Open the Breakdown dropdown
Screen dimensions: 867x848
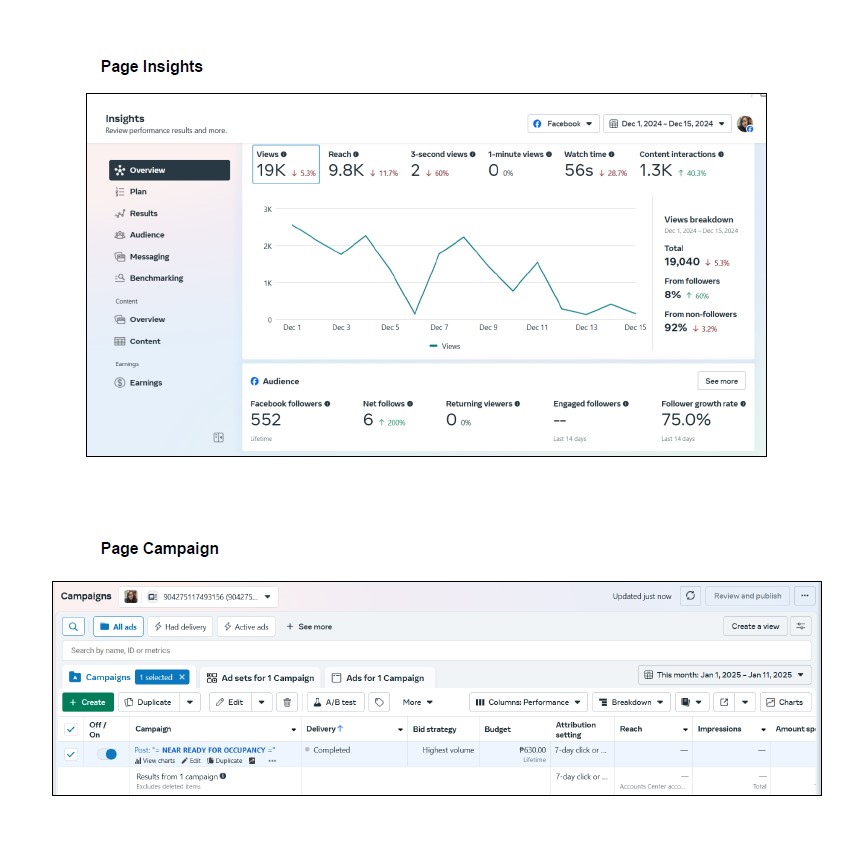tap(631, 703)
